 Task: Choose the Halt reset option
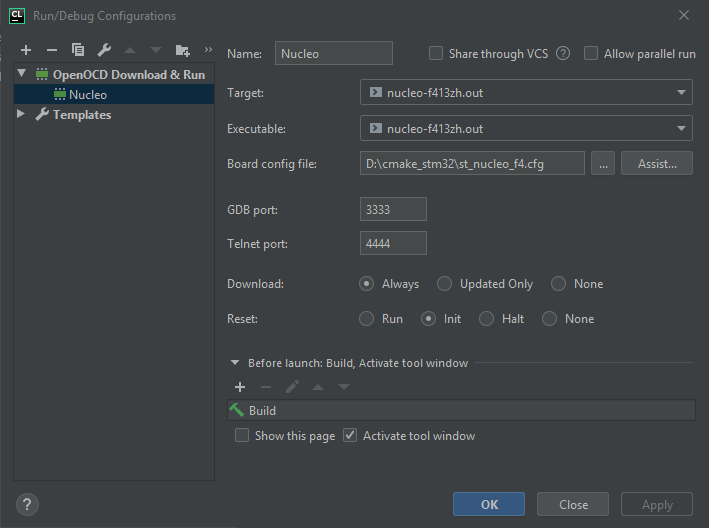pos(487,319)
